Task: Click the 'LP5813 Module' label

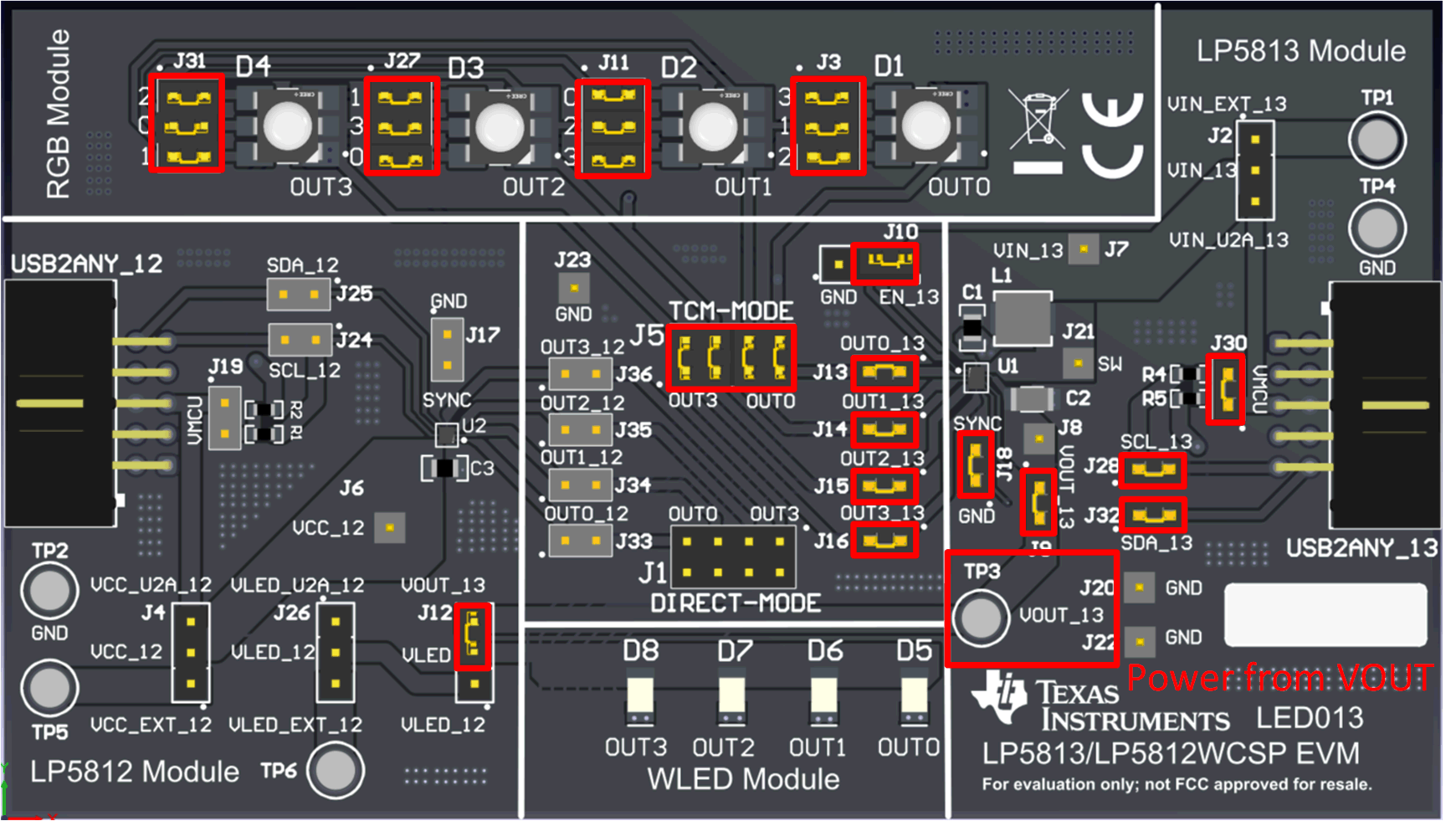Action: (x=1301, y=51)
